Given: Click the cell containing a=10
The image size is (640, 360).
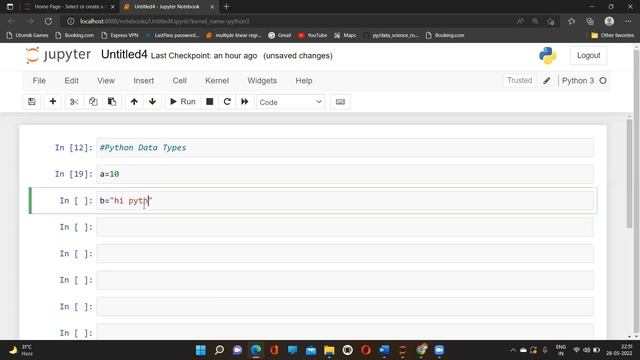Looking at the screenshot, I should tap(345, 174).
